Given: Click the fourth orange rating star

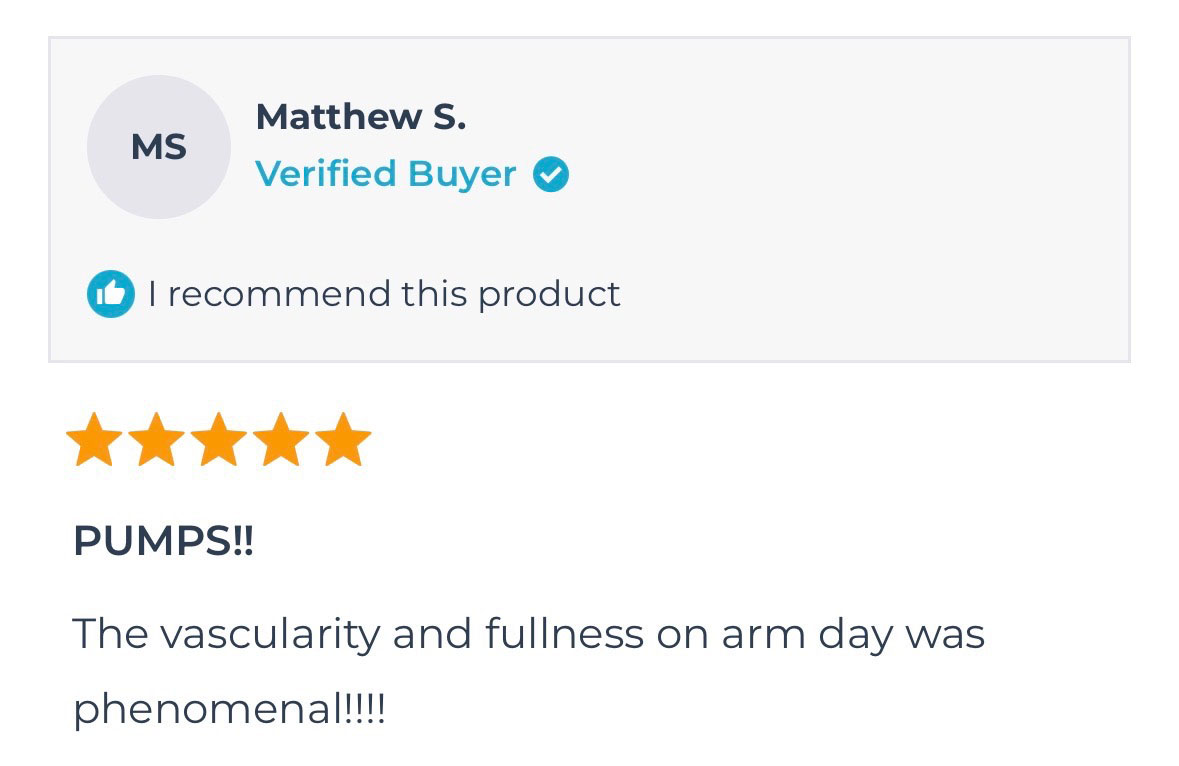Looking at the screenshot, I should pyautogui.click(x=281, y=441).
